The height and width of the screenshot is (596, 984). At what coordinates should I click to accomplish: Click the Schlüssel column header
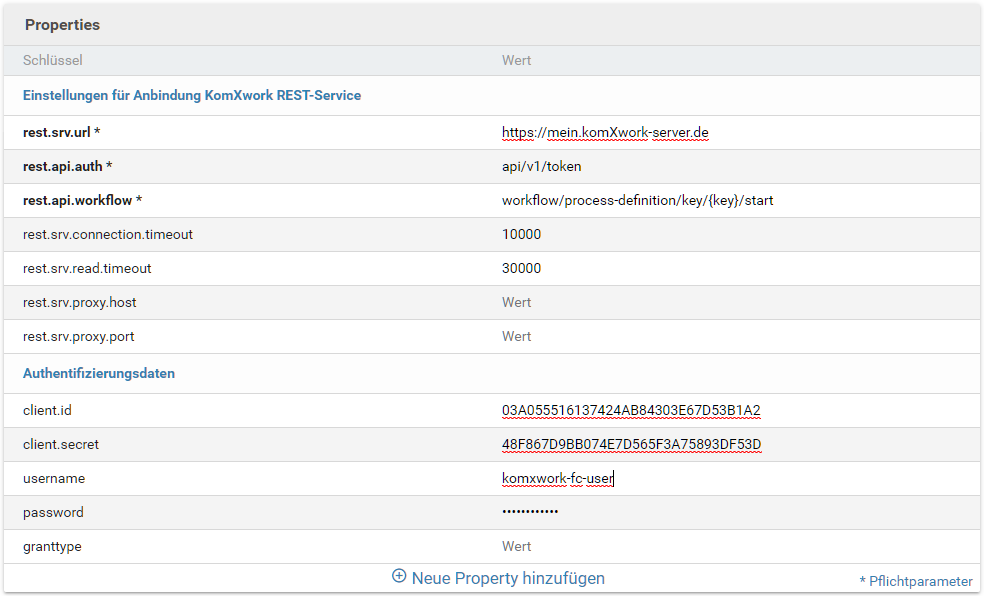[53, 61]
